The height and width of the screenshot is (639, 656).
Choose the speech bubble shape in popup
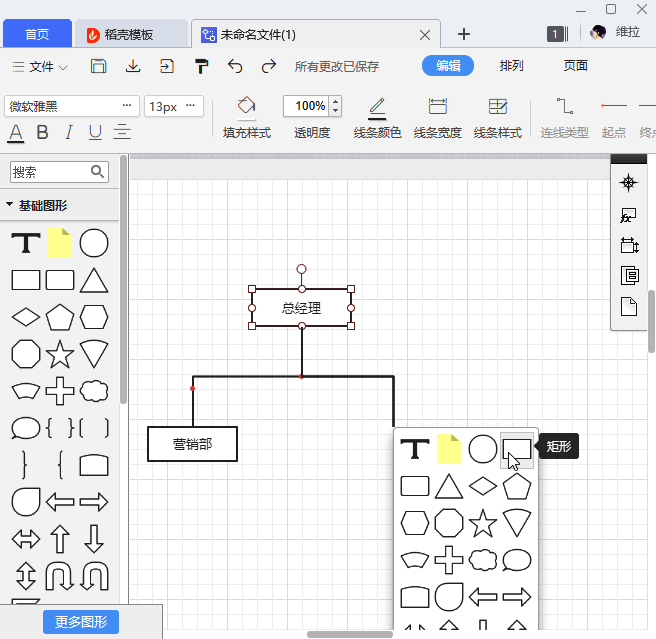click(x=517, y=560)
